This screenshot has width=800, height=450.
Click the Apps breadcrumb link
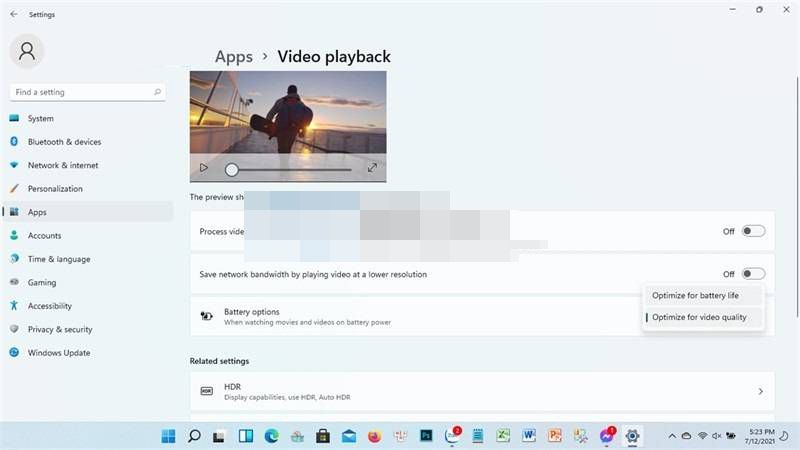[x=233, y=57]
